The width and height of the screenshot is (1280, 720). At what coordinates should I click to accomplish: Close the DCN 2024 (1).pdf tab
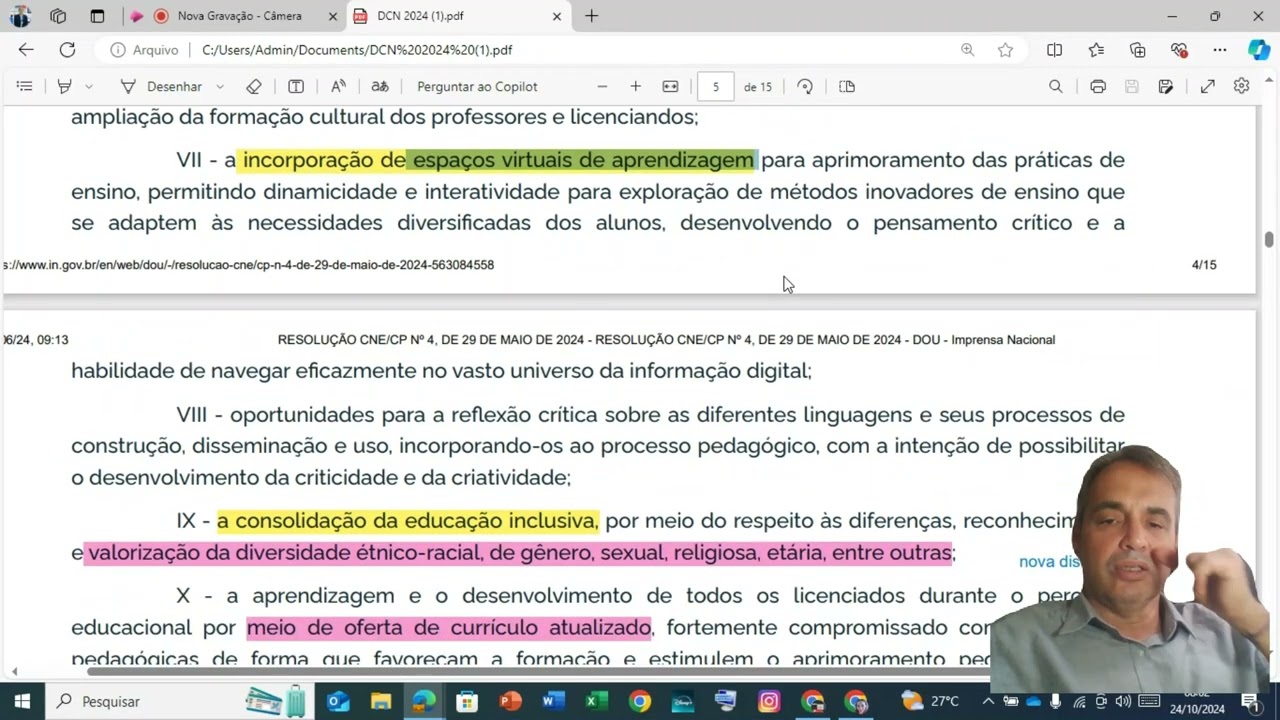[557, 16]
